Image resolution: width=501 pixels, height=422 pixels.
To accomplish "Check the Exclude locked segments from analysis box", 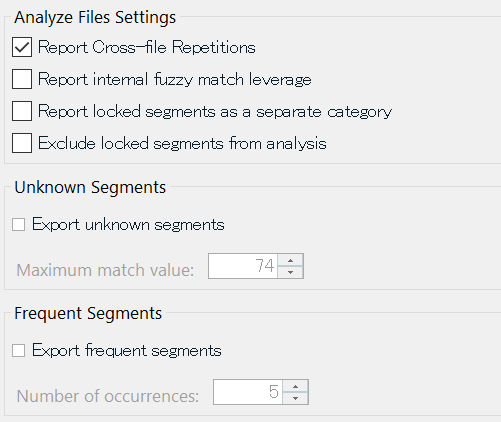I will coord(22,143).
